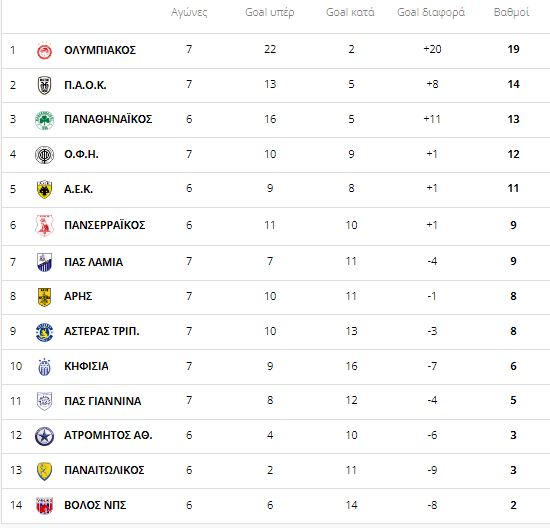This screenshot has height=528, width=550.
Task: Click the Α.Ε.Κ. yellow eagle crest
Action: [x=45, y=189]
